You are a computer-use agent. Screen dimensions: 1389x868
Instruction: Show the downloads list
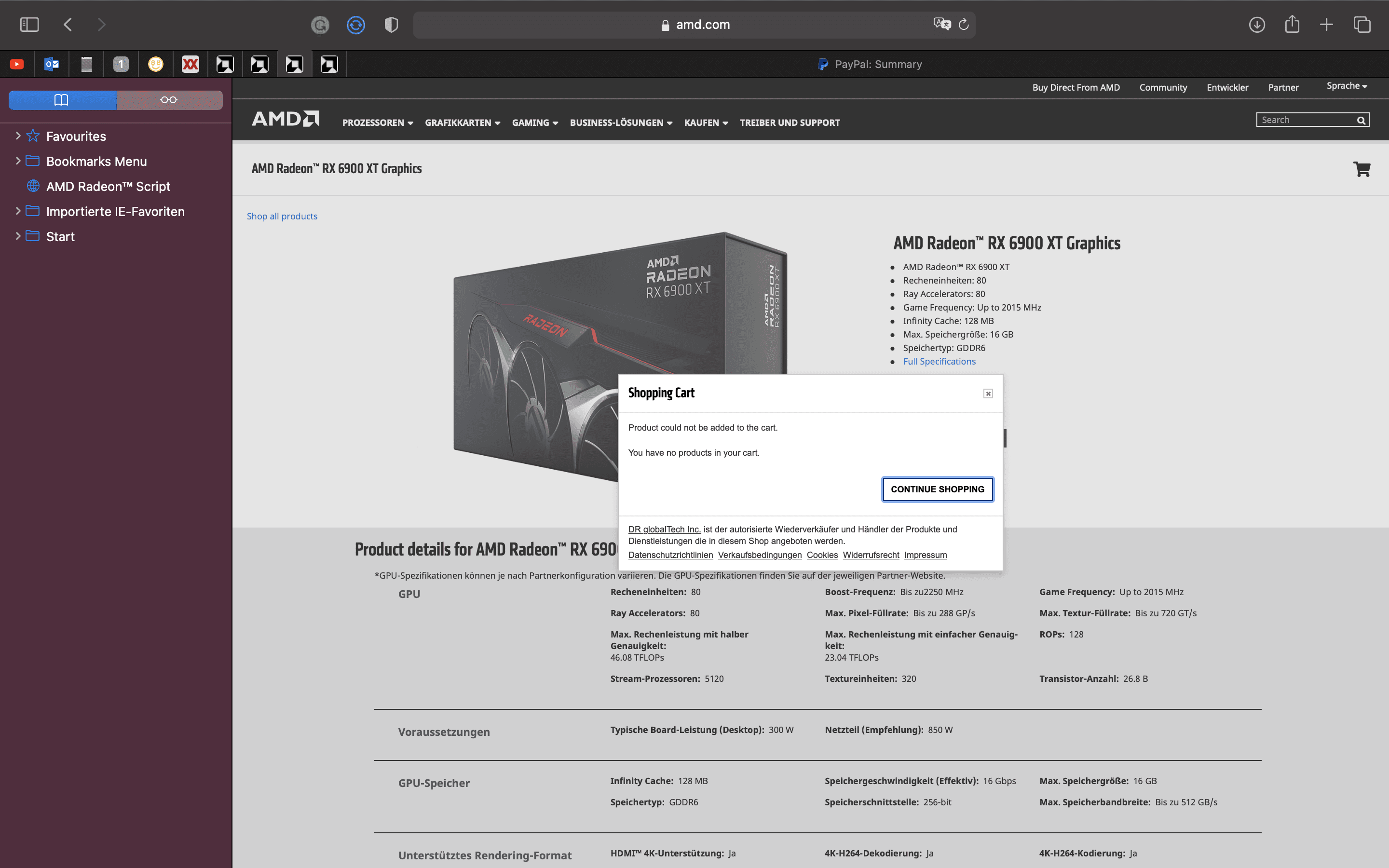[1257, 25]
